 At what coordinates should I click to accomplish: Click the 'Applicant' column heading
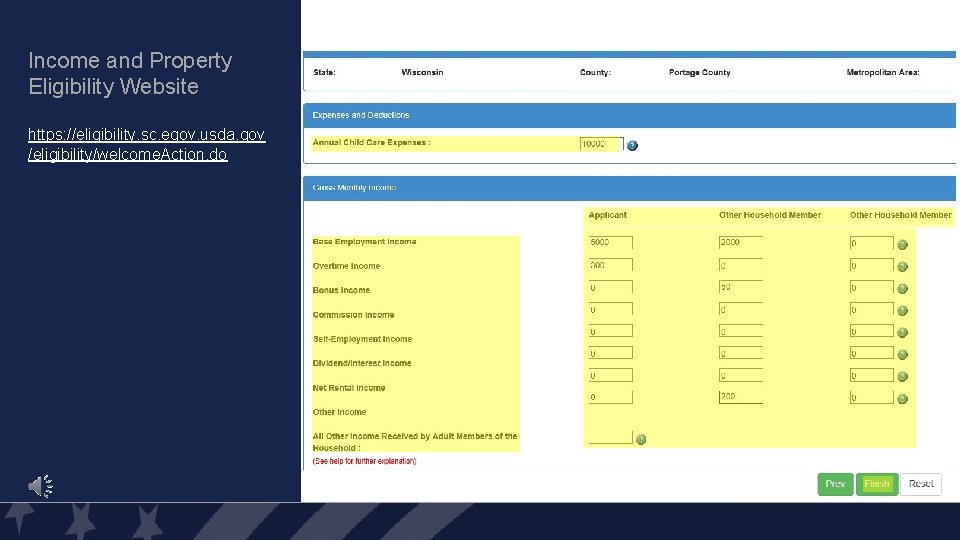coord(607,215)
